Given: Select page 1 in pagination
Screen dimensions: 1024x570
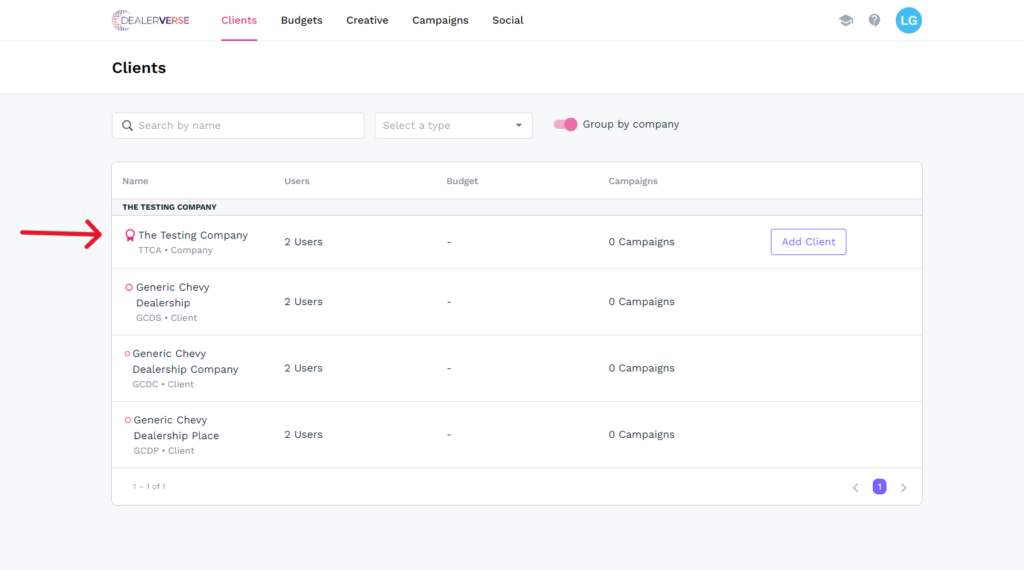Looking at the screenshot, I should pyautogui.click(x=879, y=487).
